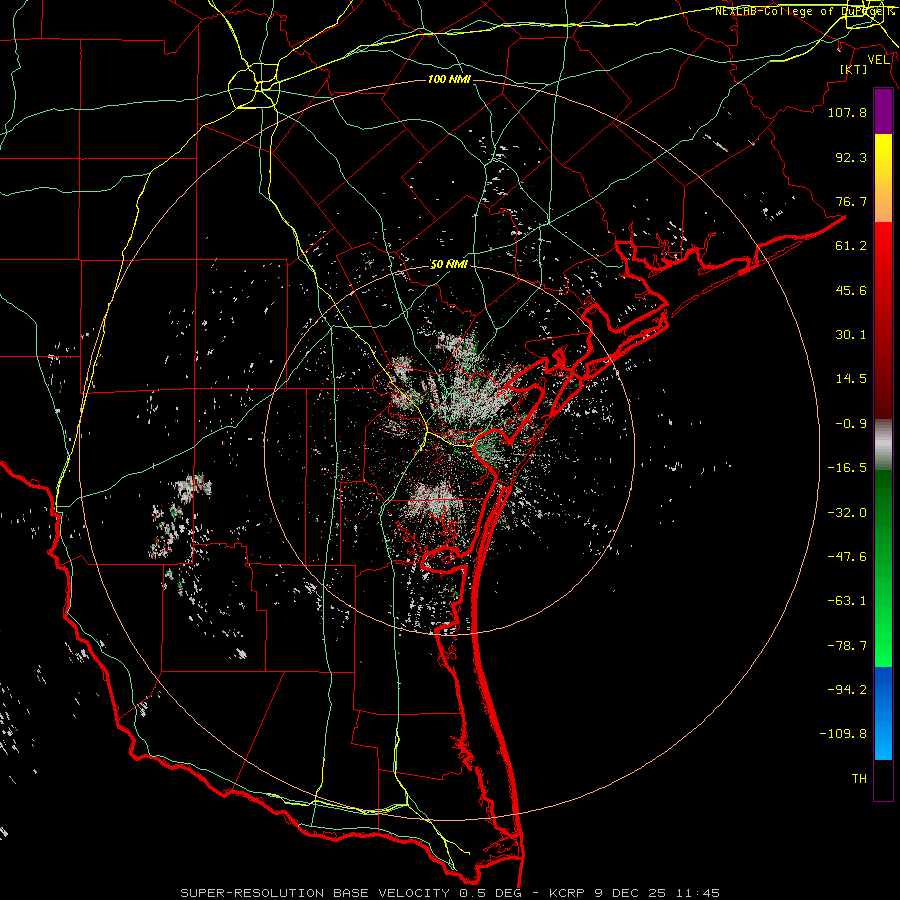Click the 92.3 scale value
This screenshot has width=900, height=900.
click(x=851, y=157)
